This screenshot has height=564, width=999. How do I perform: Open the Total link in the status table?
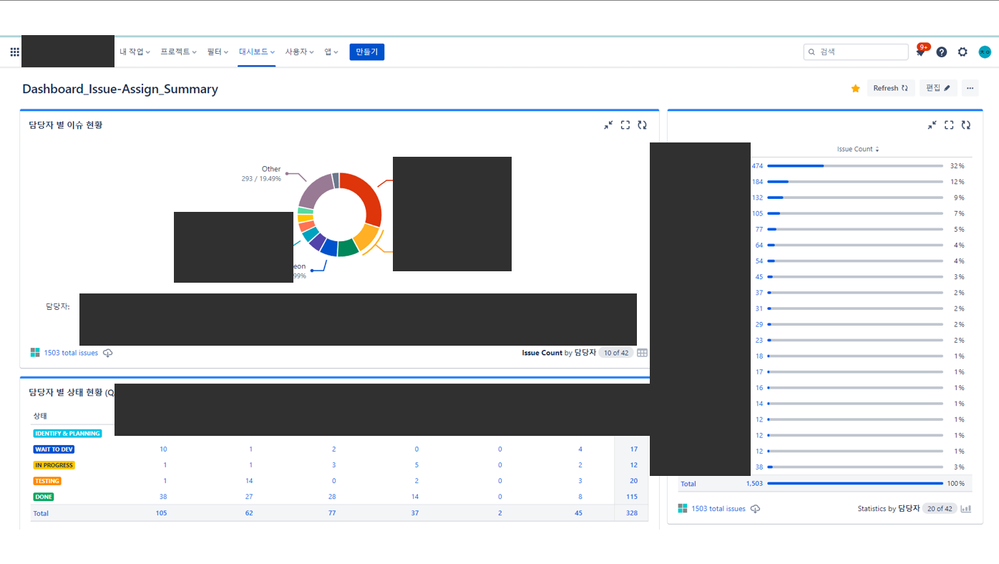point(41,514)
